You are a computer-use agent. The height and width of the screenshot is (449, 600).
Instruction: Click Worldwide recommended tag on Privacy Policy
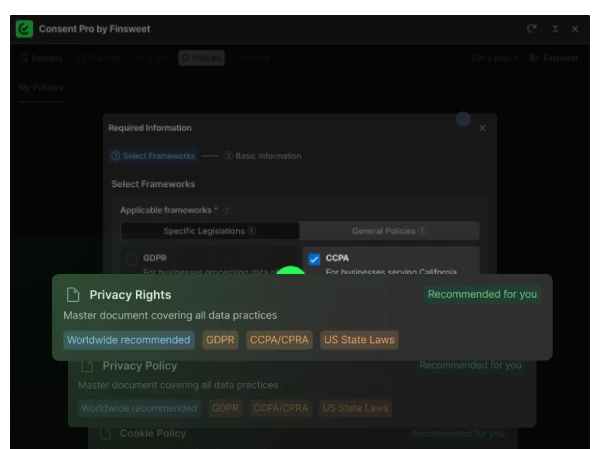139,408
